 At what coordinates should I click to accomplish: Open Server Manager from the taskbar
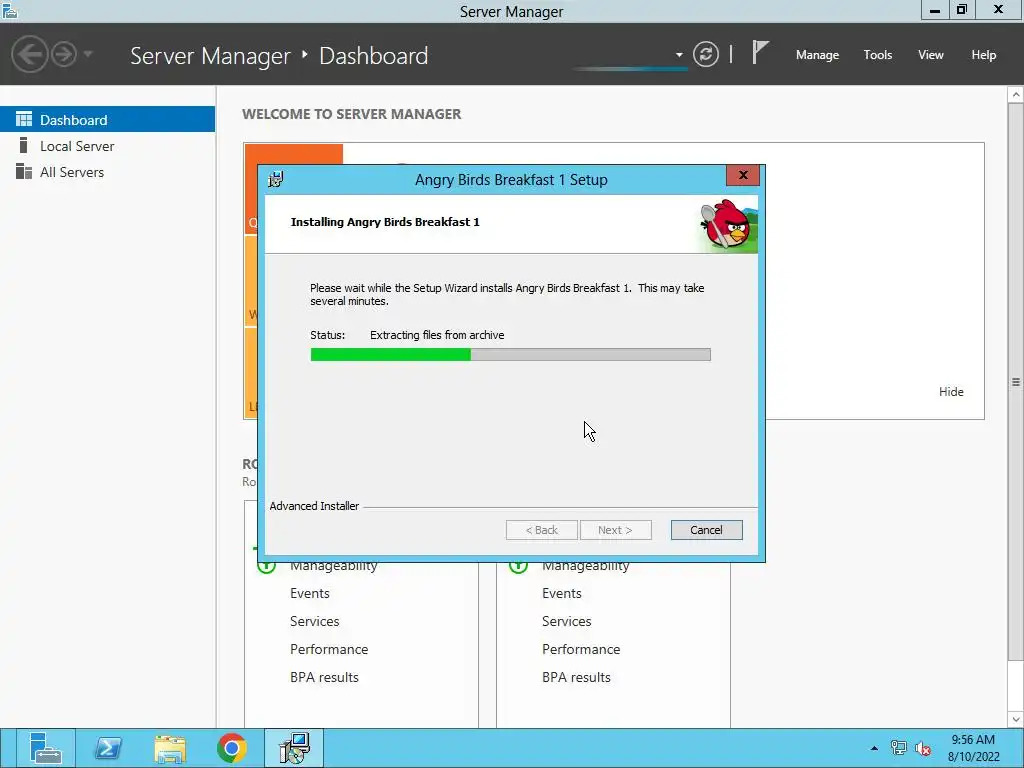(x=45, y=748)
